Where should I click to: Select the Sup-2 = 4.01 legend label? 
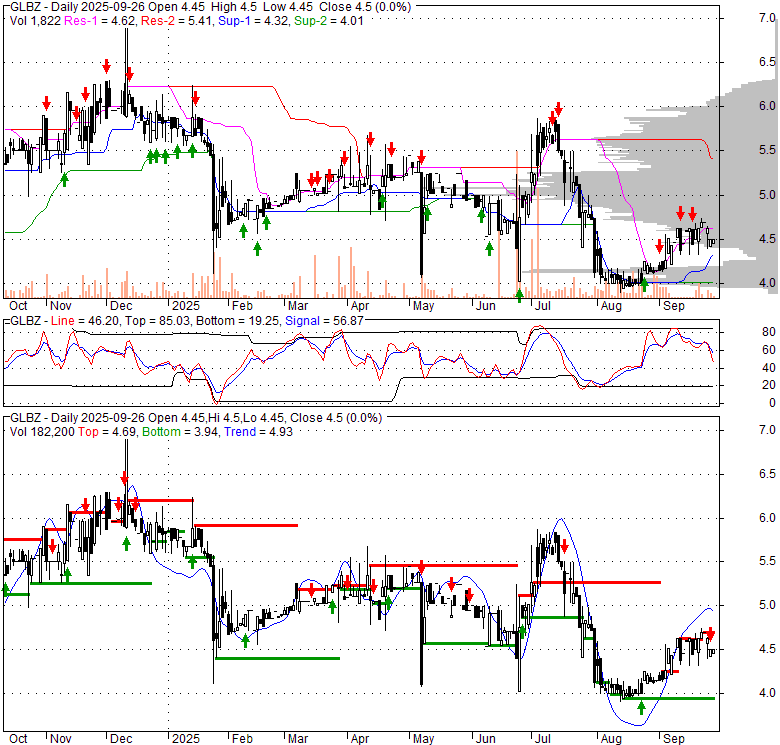point(329,21)
